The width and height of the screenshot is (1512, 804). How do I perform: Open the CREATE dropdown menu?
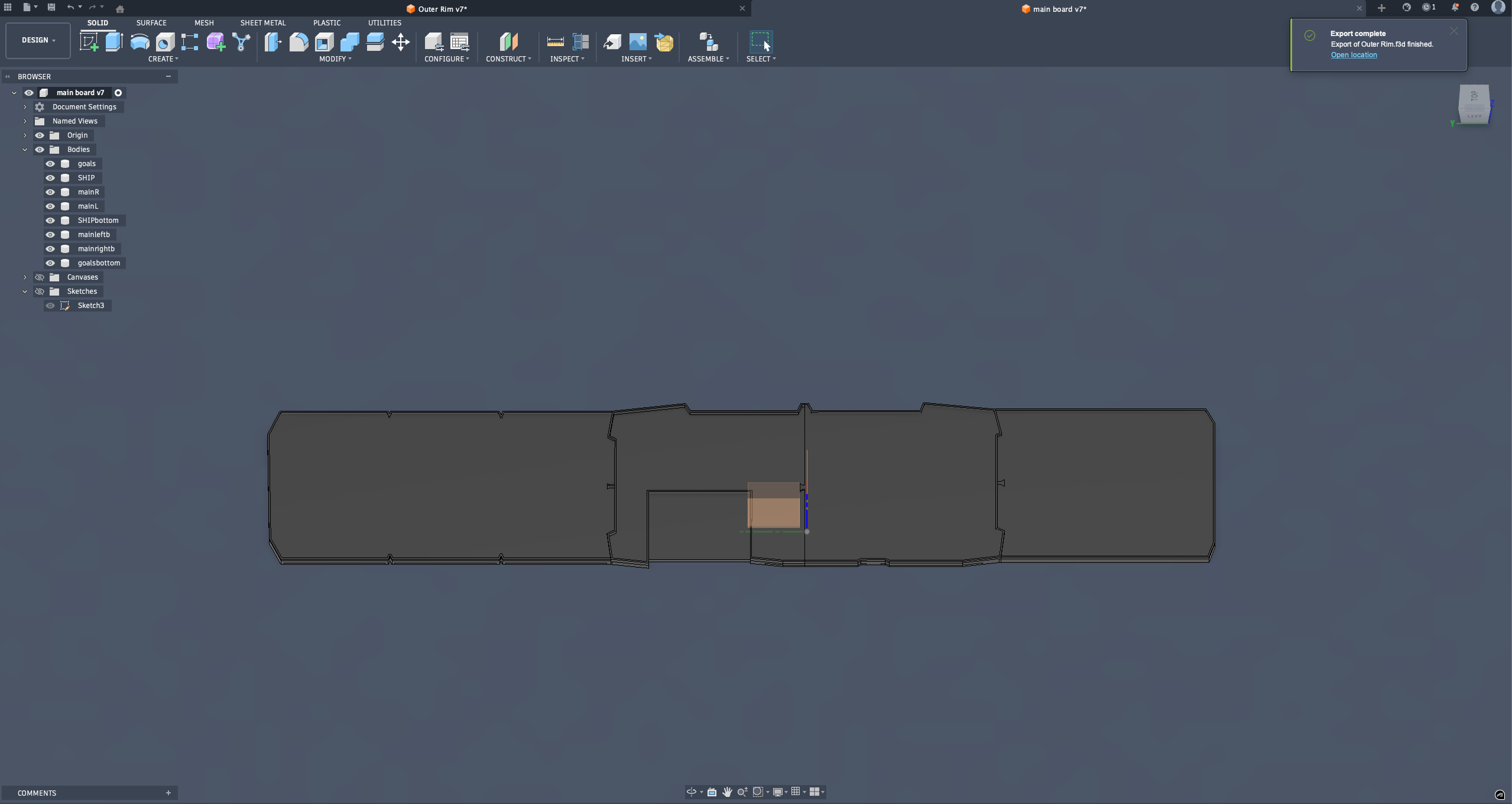163,59
